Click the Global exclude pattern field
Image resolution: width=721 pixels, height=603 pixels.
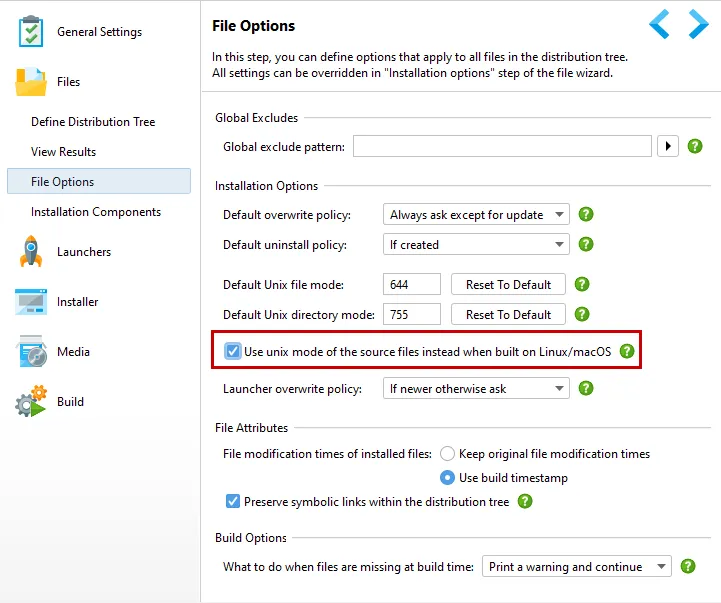(502, 146)
